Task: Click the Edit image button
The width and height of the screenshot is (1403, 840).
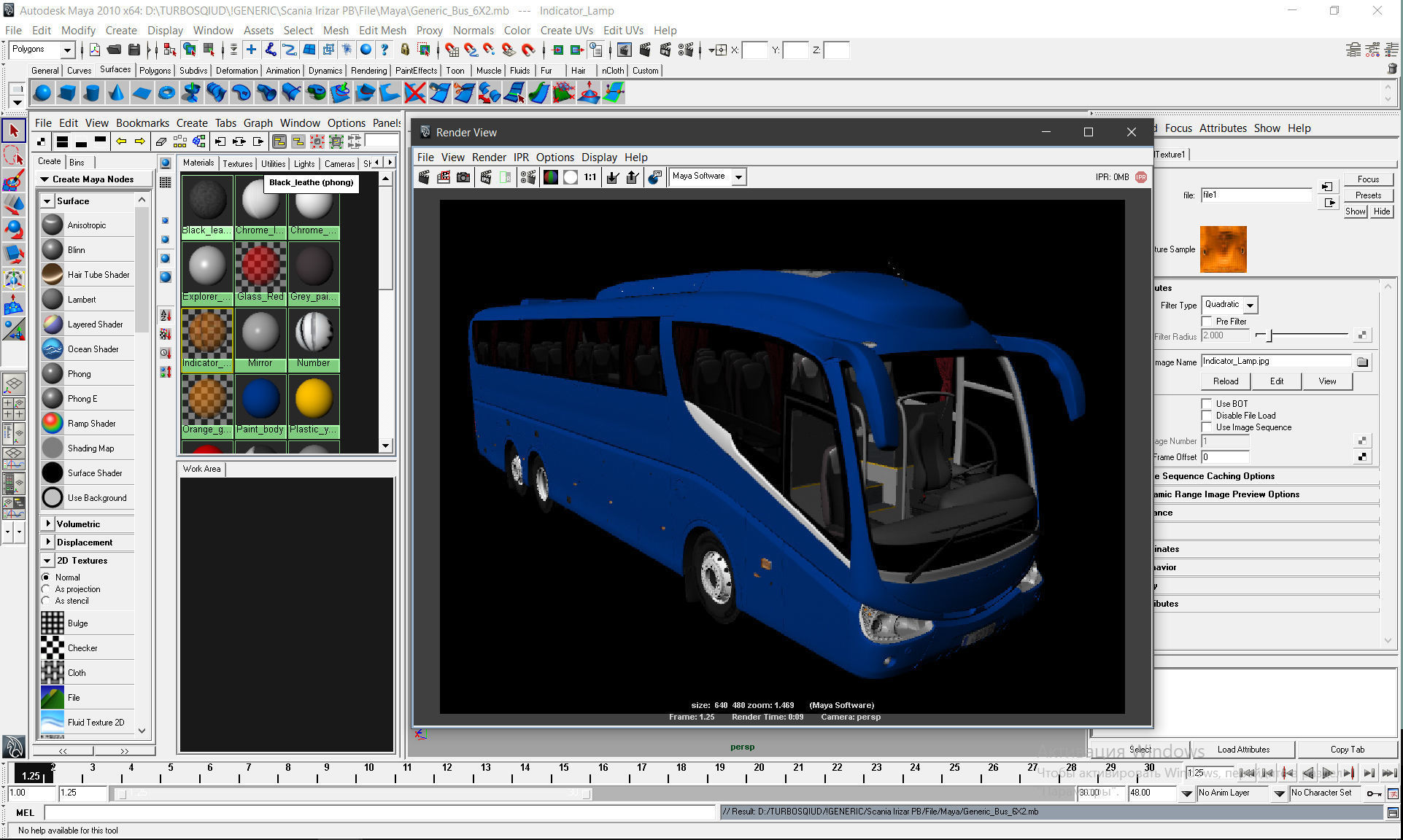Action: [x=1276, y=381]
